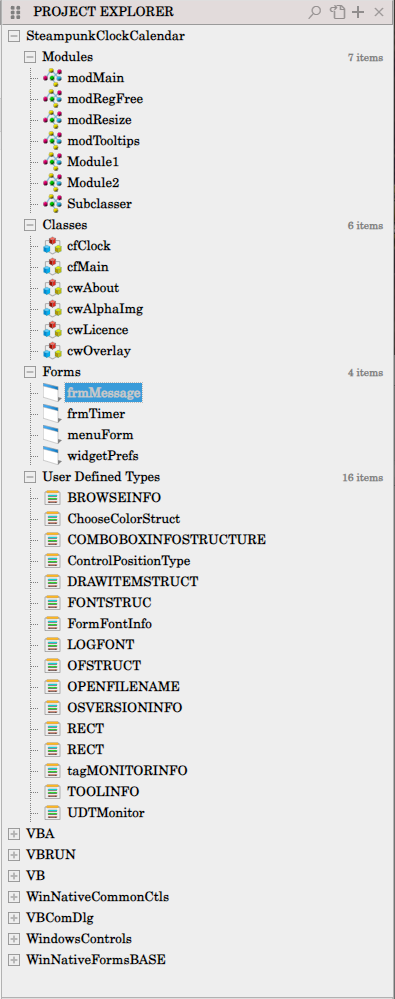Click the cfClock class icon
395x999 pixels.
coord(53,246)
